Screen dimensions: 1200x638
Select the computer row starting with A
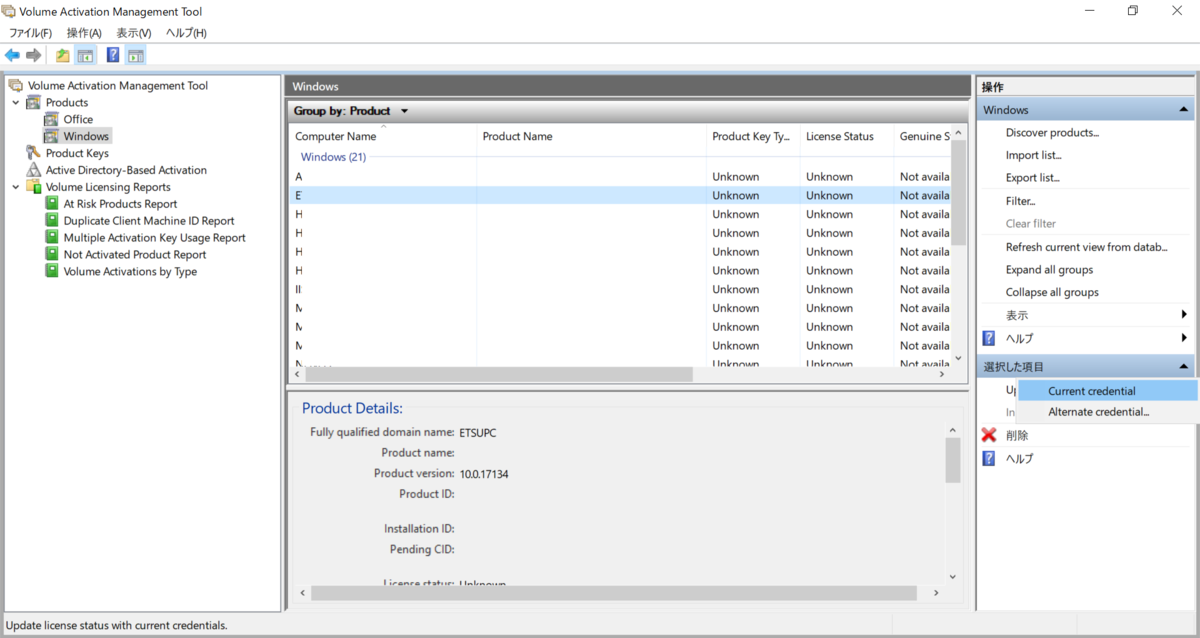coord(619,177)
